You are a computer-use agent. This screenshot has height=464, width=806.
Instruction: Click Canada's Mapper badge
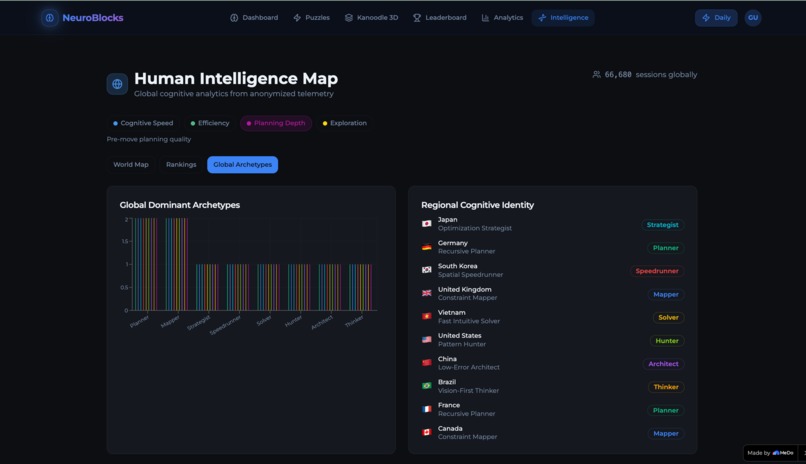(x=666, y=434)
